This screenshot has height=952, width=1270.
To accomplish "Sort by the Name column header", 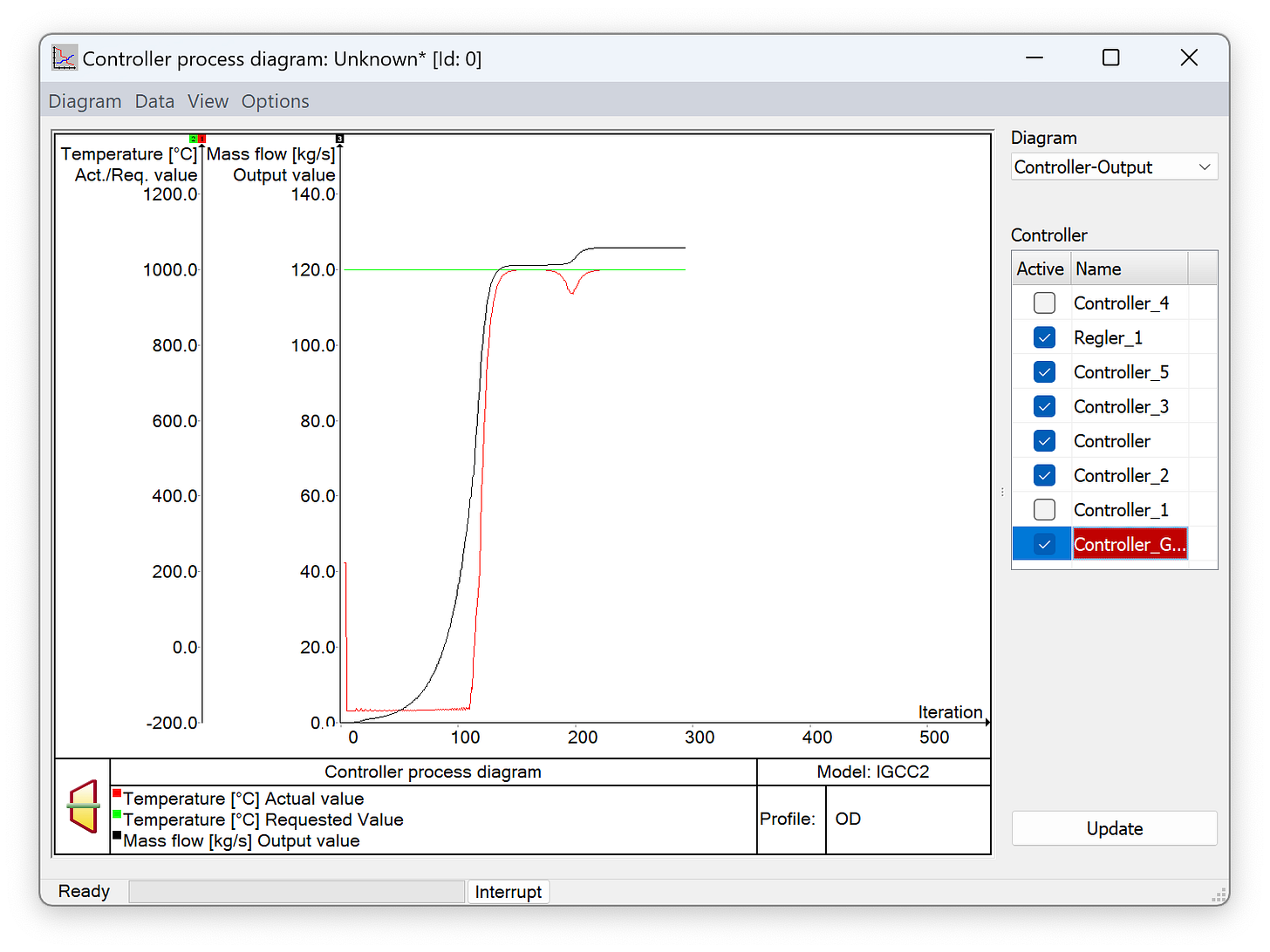I will click(x=1130, y=269).
